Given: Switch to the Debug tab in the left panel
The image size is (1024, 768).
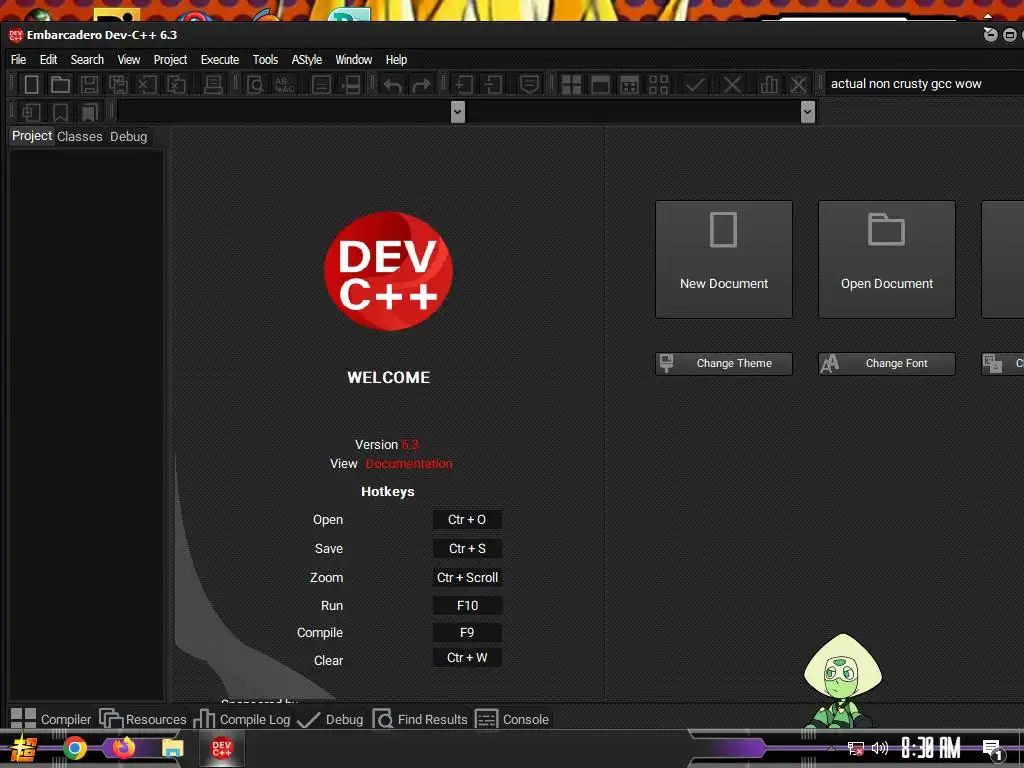Looking at the screenshot, I should [x=129, y=136].
